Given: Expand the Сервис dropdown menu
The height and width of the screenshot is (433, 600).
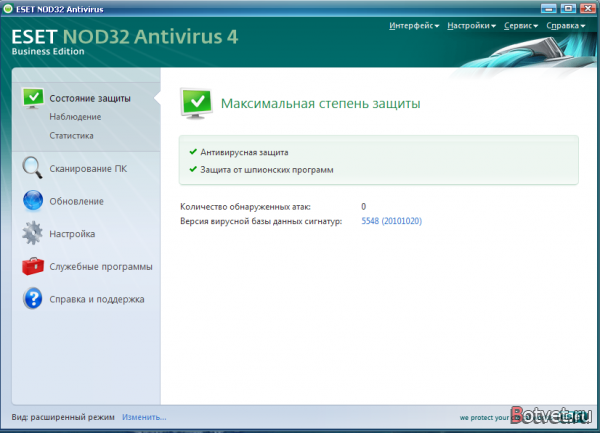Looking at the screenshot, I should coord(521,26).
